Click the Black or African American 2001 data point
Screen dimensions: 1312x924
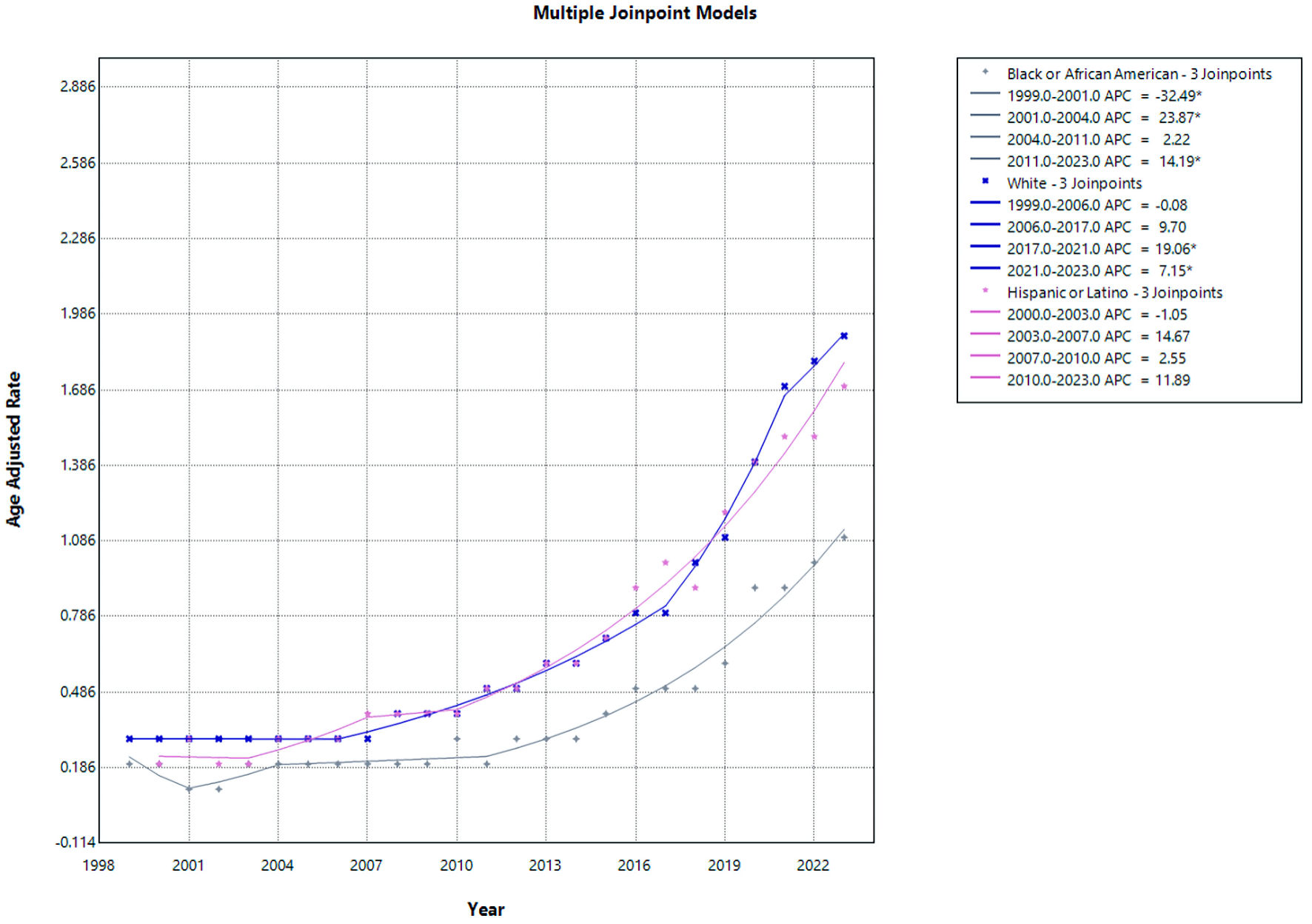(x=189, y=789)
